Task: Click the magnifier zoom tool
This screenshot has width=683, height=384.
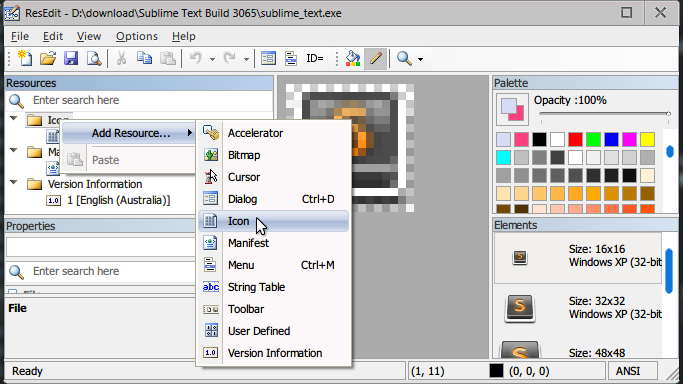Action: 404,58
